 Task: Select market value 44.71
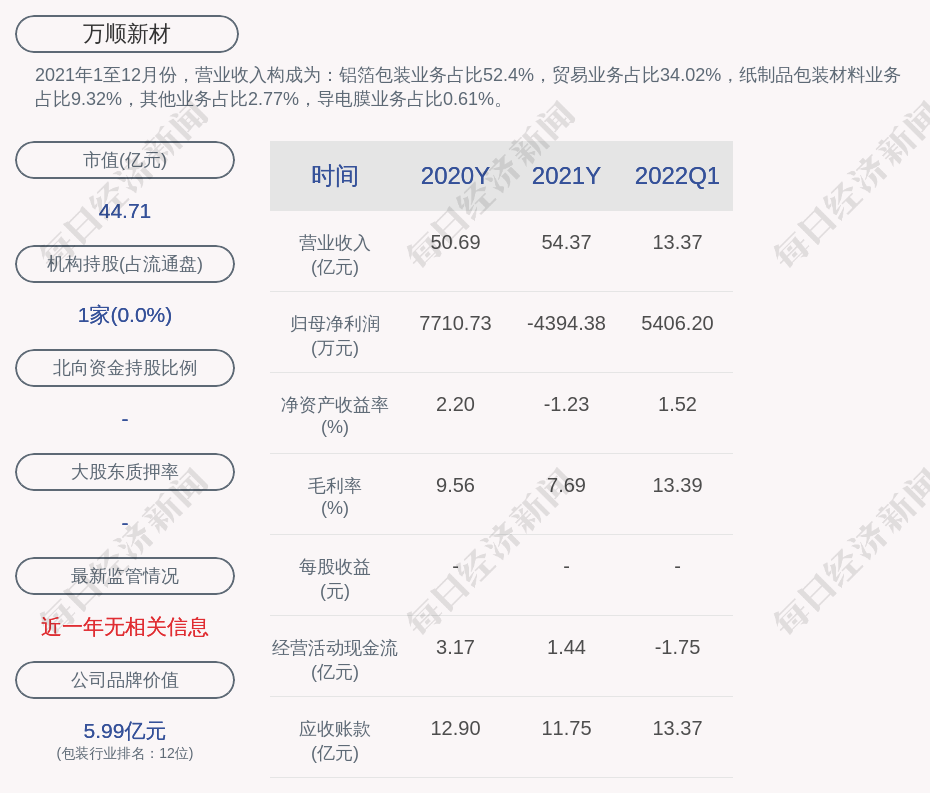(125, 211)
